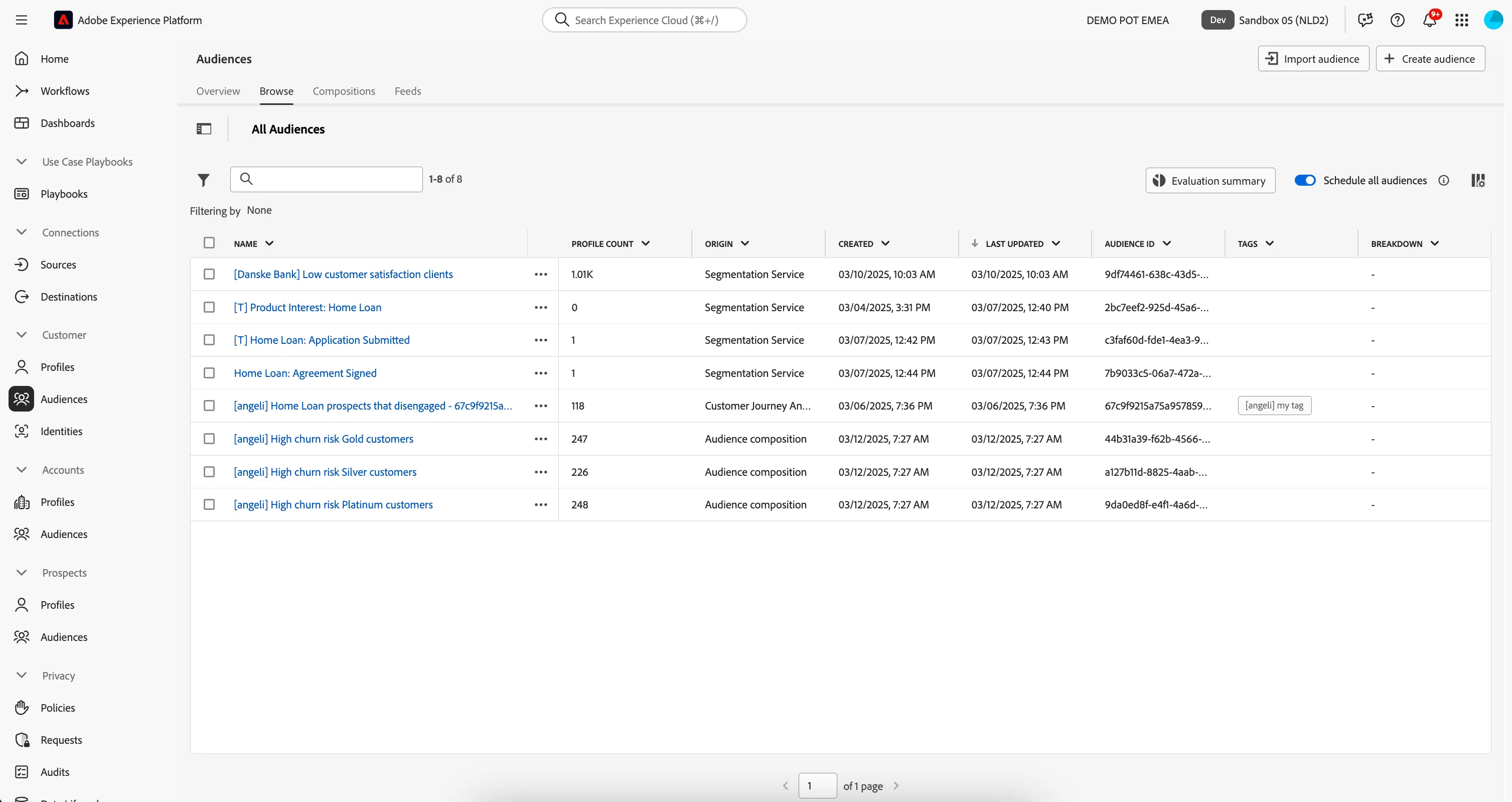
Task: Open the app switcher grid icon
Action: (x=1461, y=20)
